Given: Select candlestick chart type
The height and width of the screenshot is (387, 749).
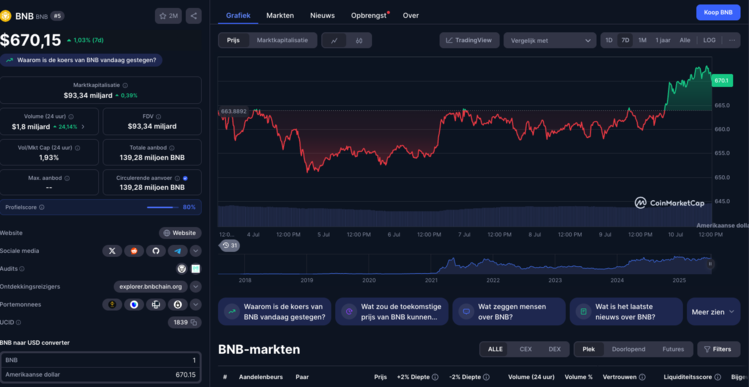Looking at the screenshot, I should click(359, 41).
